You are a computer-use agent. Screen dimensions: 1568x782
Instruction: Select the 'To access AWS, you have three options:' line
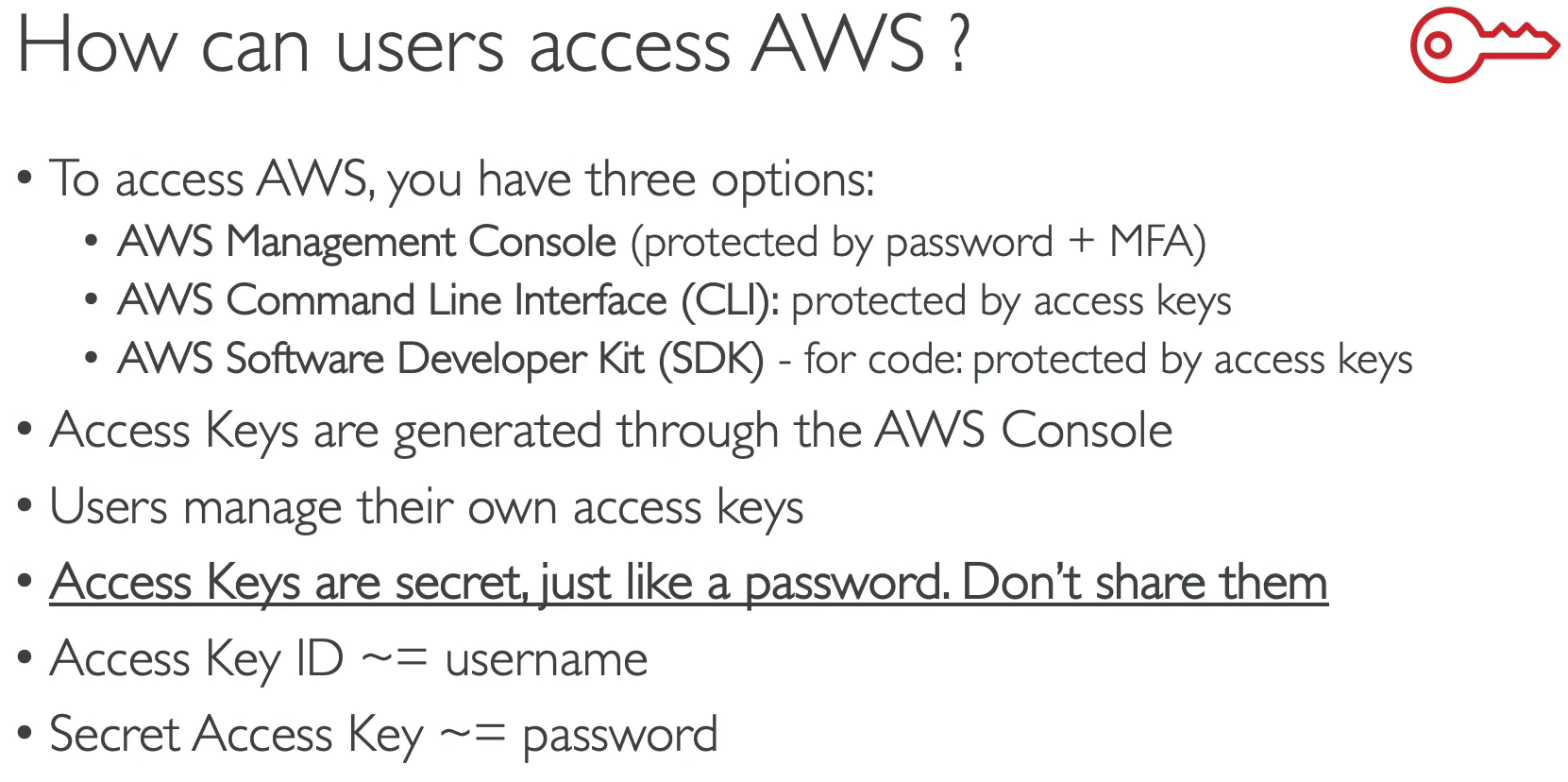pos(462,178)
